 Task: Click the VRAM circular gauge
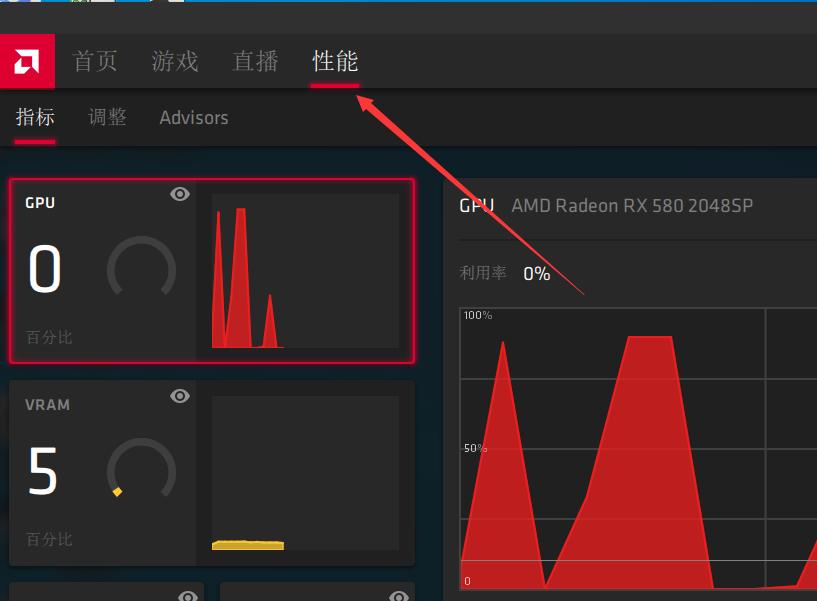[x=141, y=468]
